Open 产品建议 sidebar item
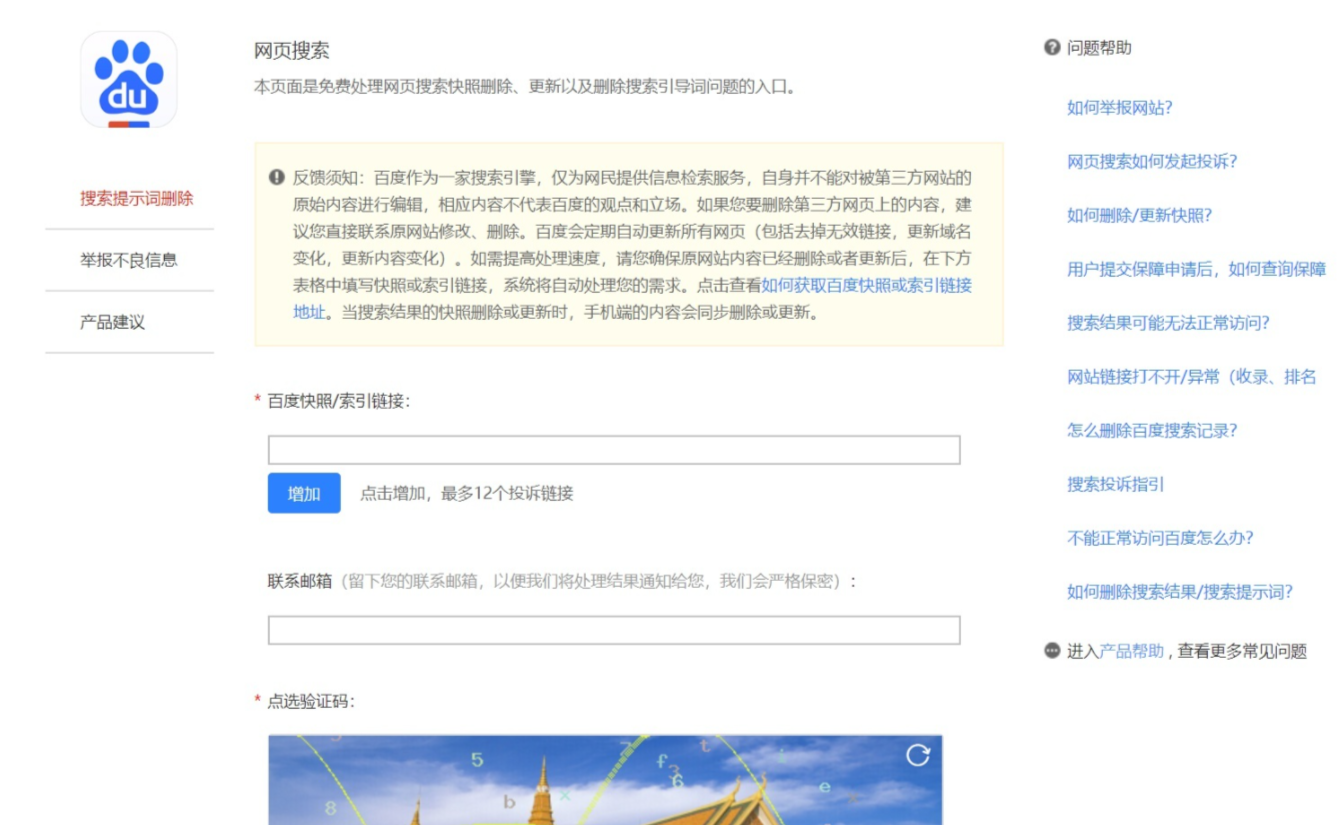1343x825 pixels. [x=113, y=322]
